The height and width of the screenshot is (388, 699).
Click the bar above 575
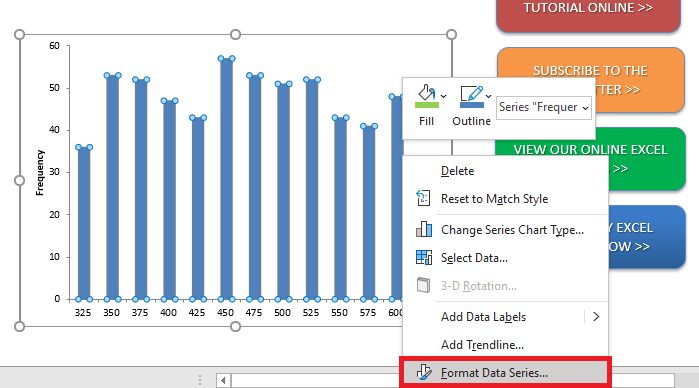click(369, 213)
